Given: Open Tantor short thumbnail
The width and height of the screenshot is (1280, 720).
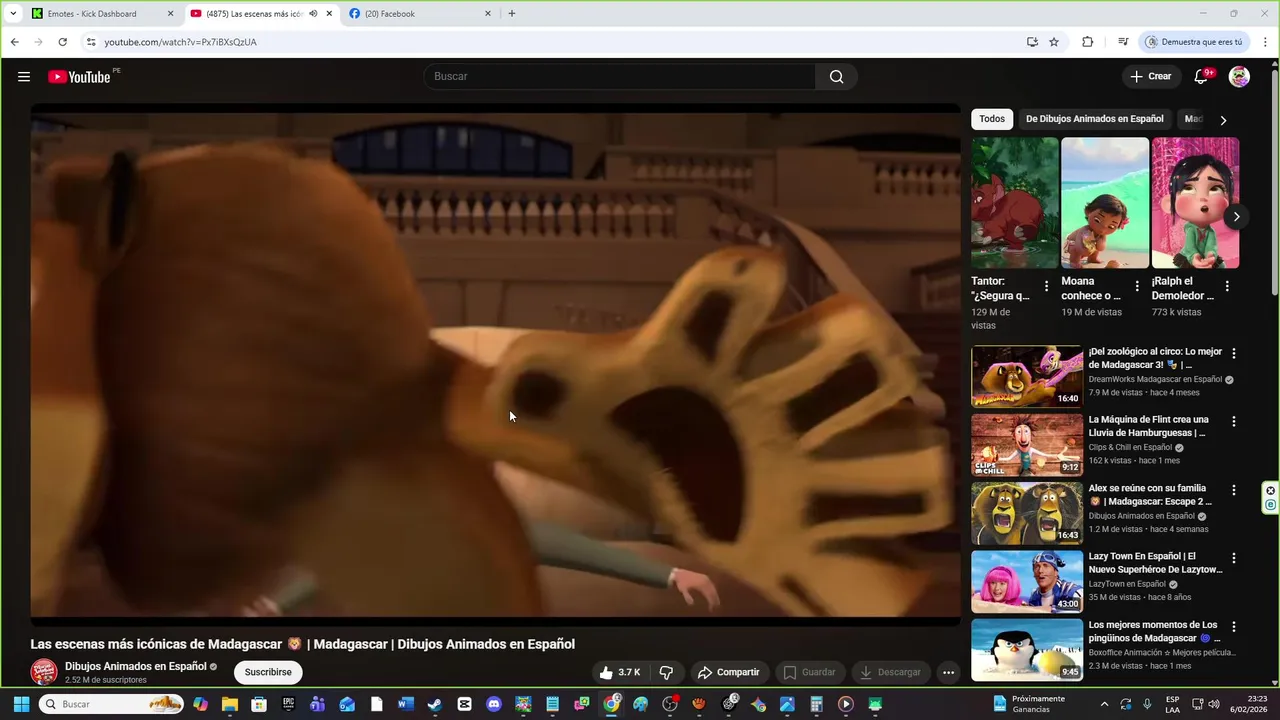Looking at the screenshot, I should 1014,203.
